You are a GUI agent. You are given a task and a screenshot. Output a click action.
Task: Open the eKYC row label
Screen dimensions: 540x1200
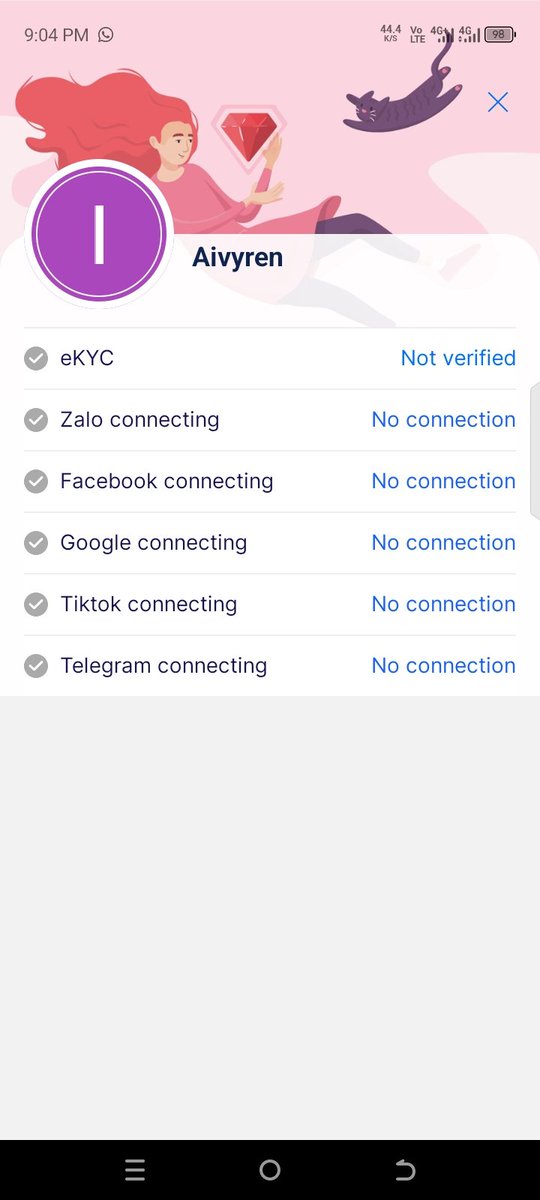(x=87, y=358)
